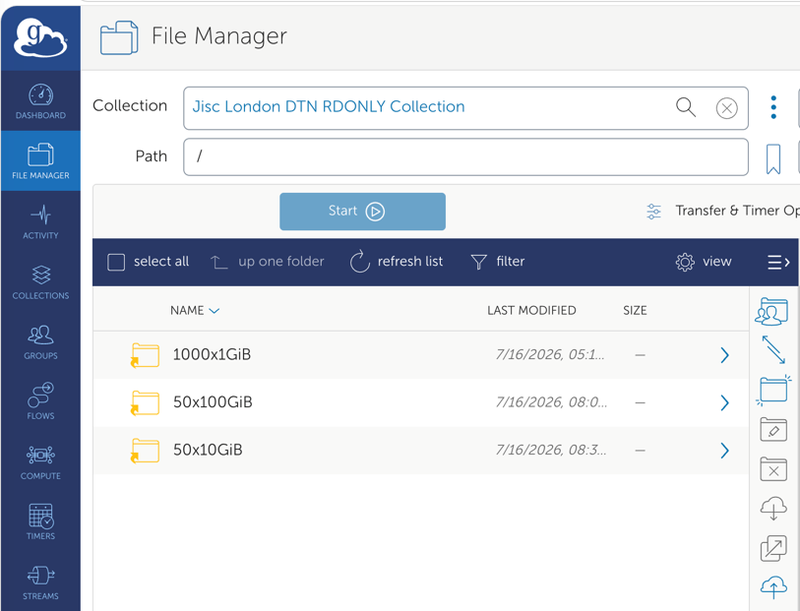
Task: Click the Start transfer button
Action: point(362,211)
